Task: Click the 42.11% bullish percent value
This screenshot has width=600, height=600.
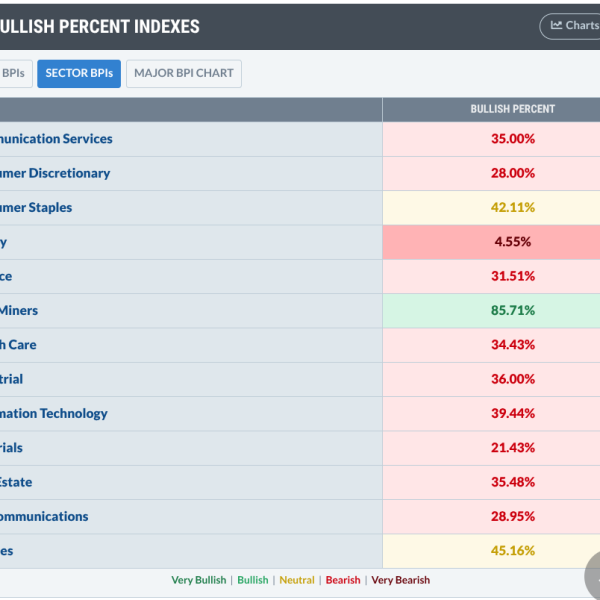Action: (513, 207)
